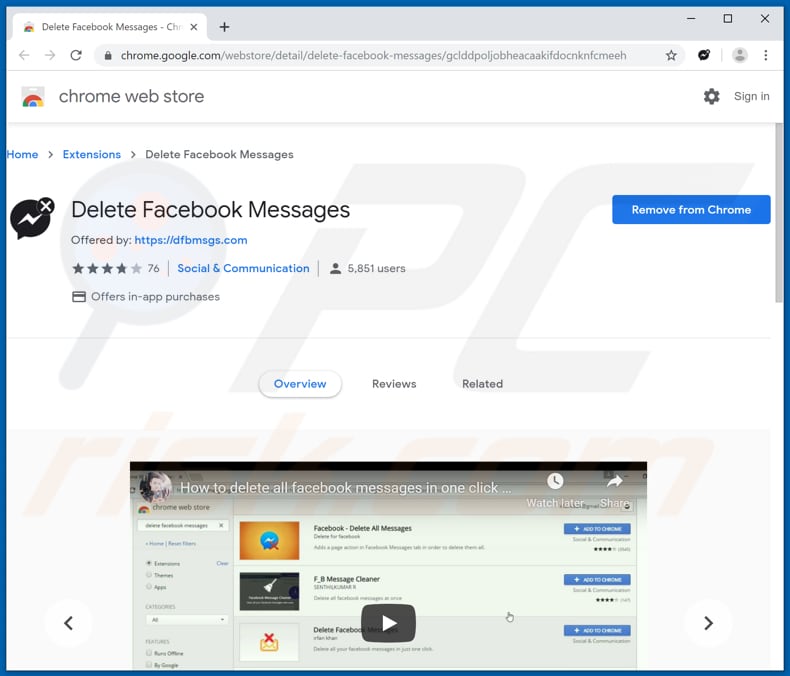Image resolution: width=790 pixels, height=676 pixels.
Task: Click the Offers in-app purchases text
Action: (x=155, y=297)
